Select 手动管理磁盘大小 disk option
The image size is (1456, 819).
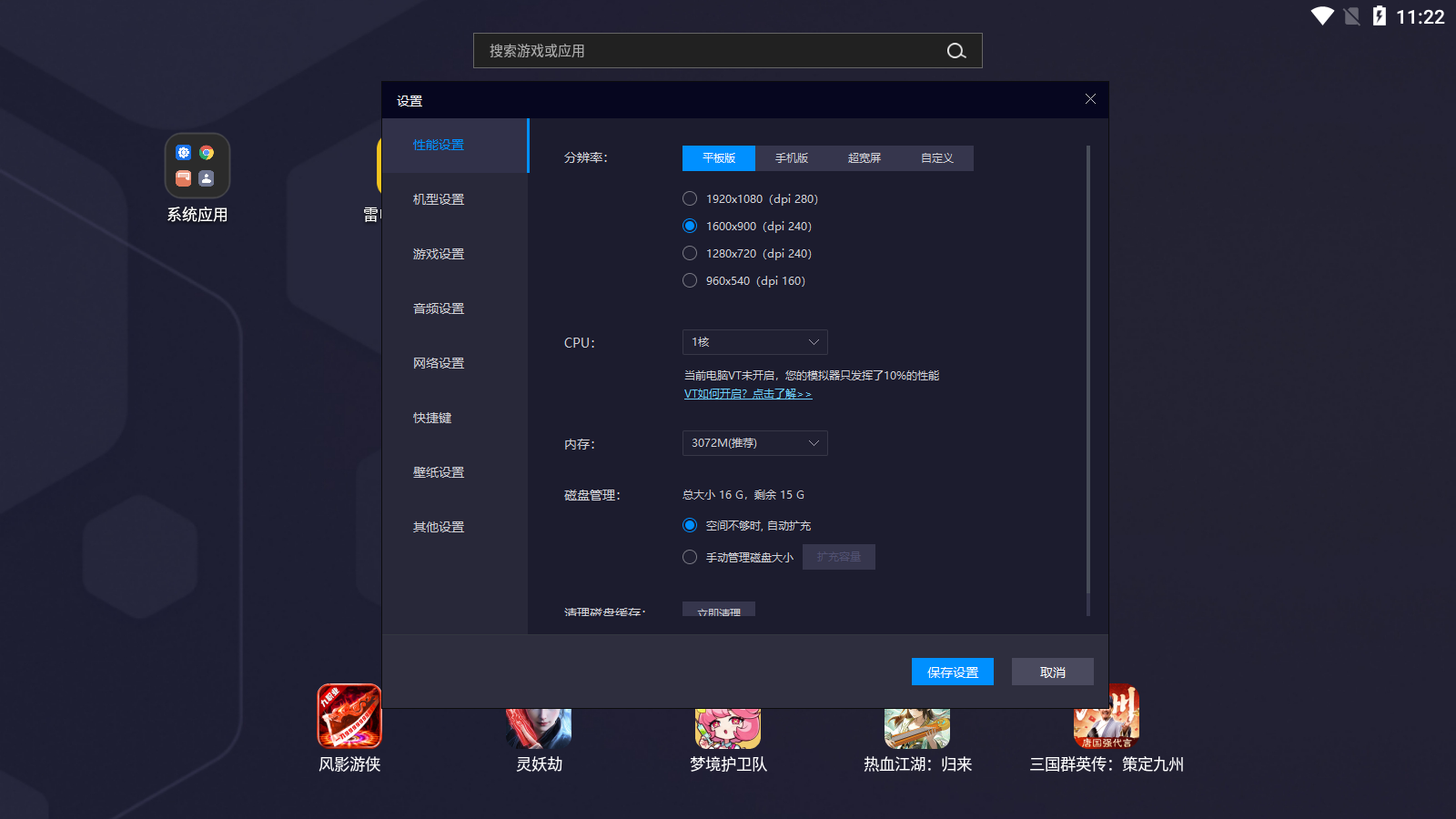(690, 557)
